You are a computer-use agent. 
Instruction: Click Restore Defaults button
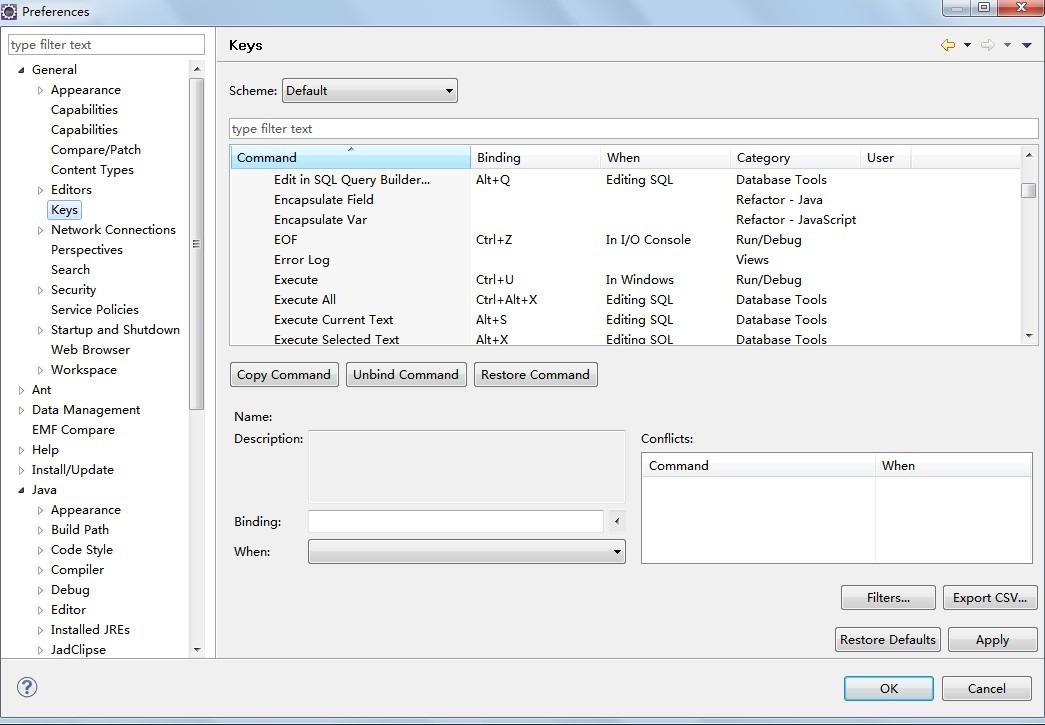pyautogui.click(x=887, y=640)
